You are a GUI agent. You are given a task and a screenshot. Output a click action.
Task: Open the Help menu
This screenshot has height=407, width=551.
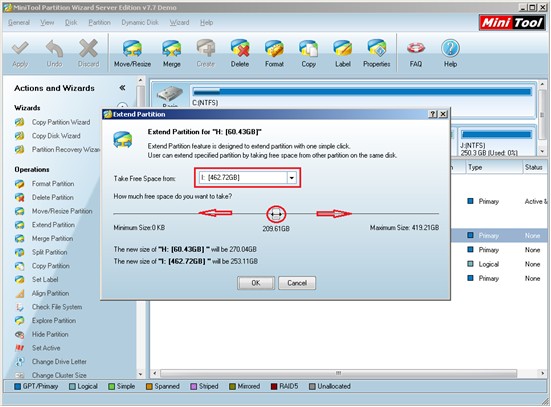[x=206, y=22]
